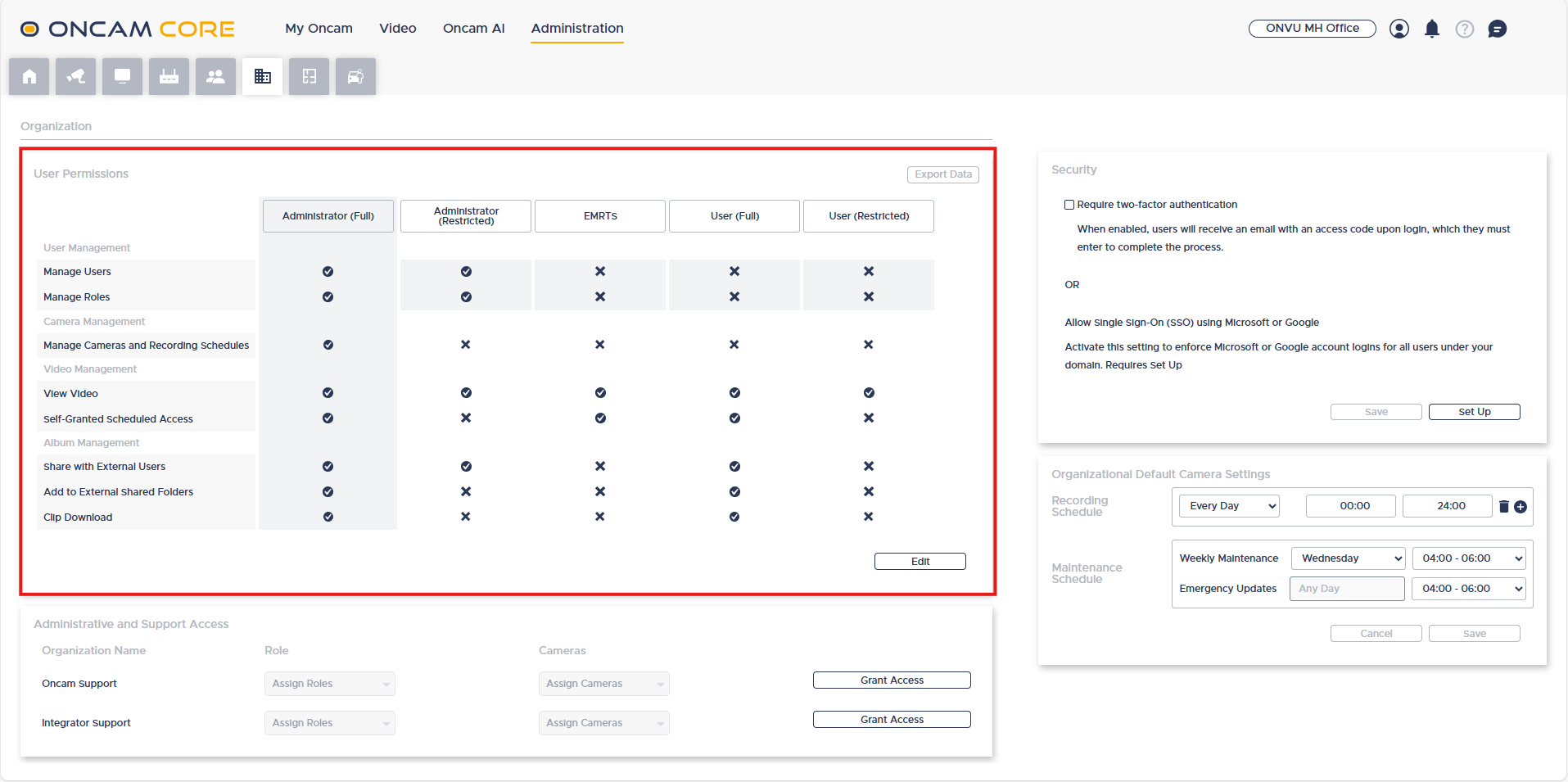Grant Access for Oncam Support
Screen dimensions: 1568x782
tap(892, 680)
